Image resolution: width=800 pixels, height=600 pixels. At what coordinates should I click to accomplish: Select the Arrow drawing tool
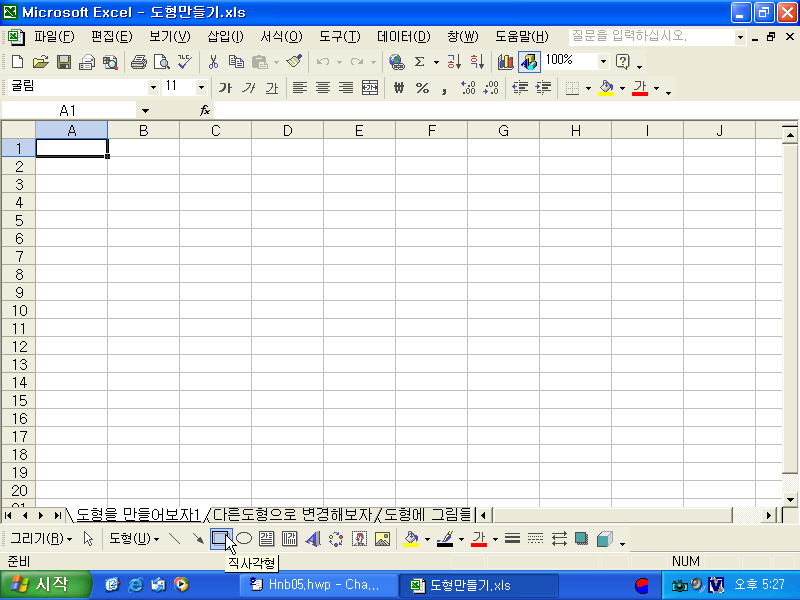(x=197, y=539)
